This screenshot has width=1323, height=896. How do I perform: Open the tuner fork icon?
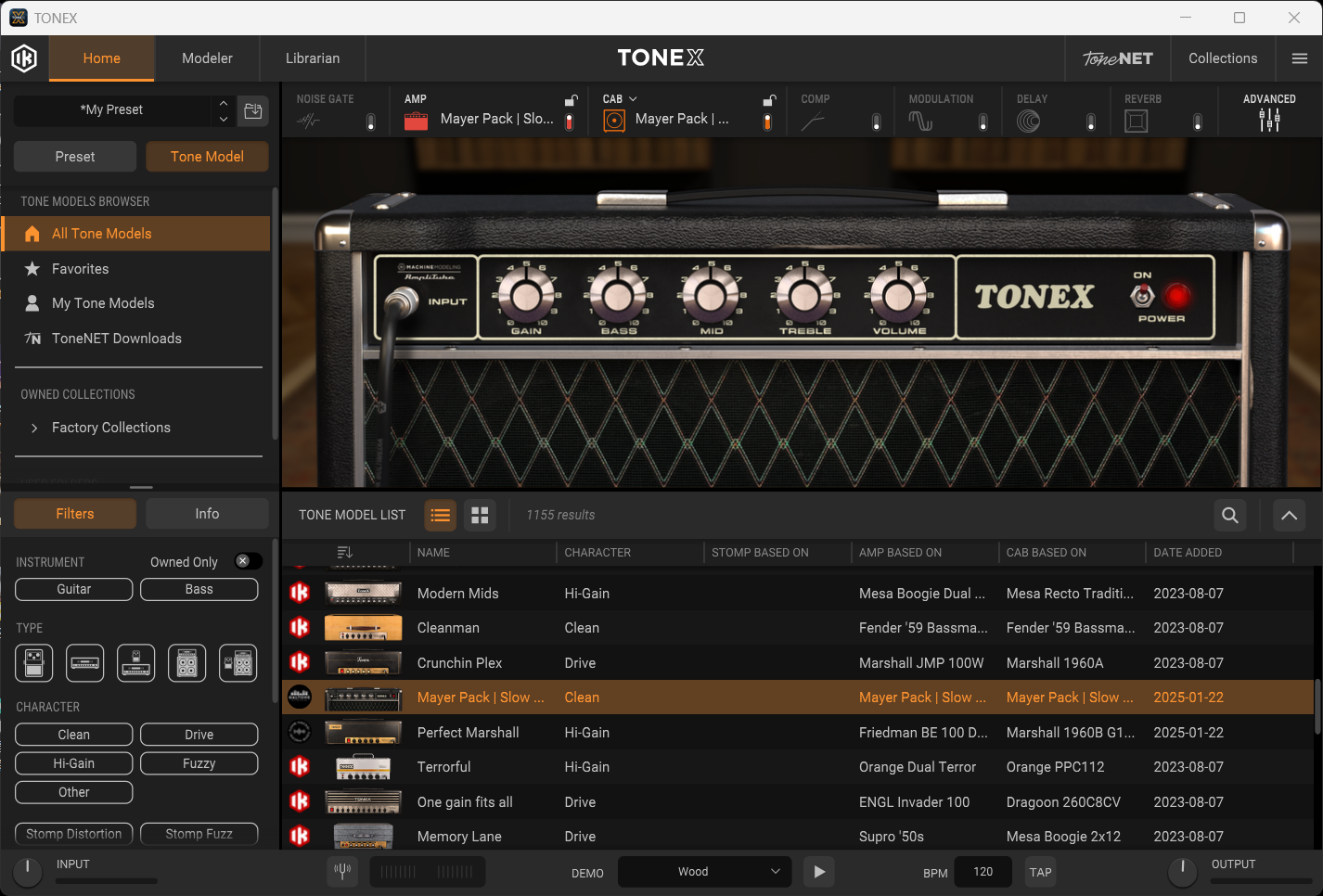(x=342, y=871)
